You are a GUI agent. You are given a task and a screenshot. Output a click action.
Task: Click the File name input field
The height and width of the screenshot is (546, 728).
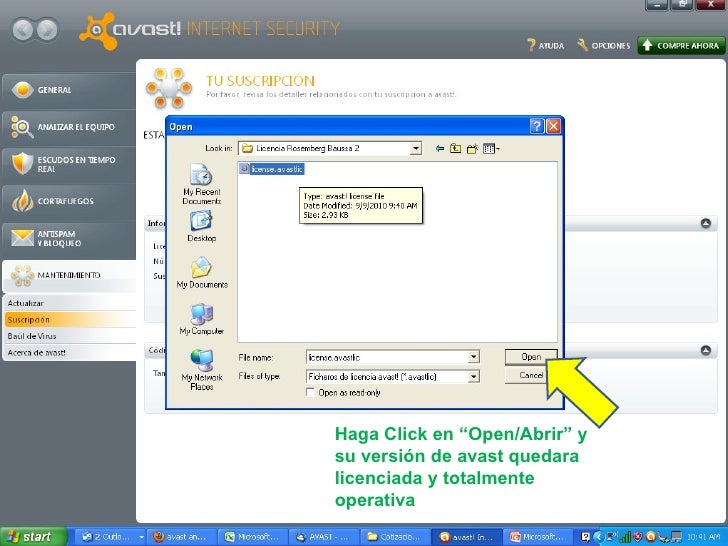pos(387,357)
